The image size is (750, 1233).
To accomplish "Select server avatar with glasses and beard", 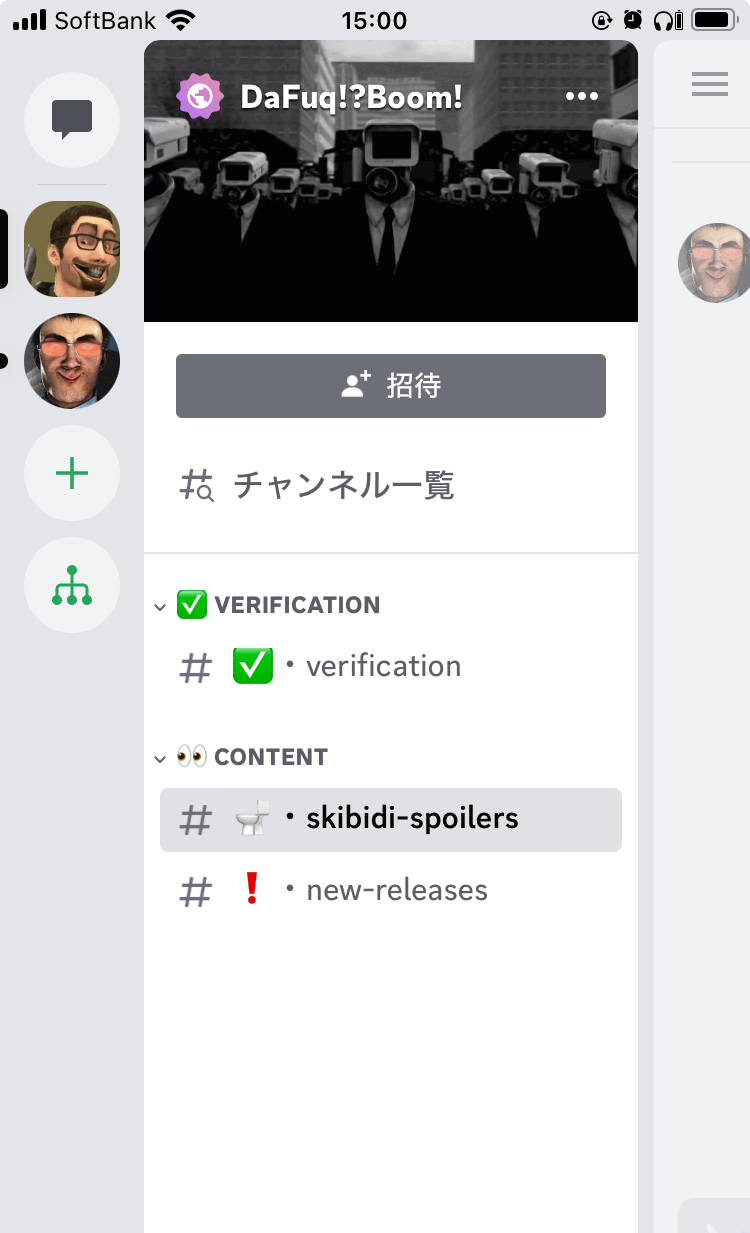I will click(72, 249).
